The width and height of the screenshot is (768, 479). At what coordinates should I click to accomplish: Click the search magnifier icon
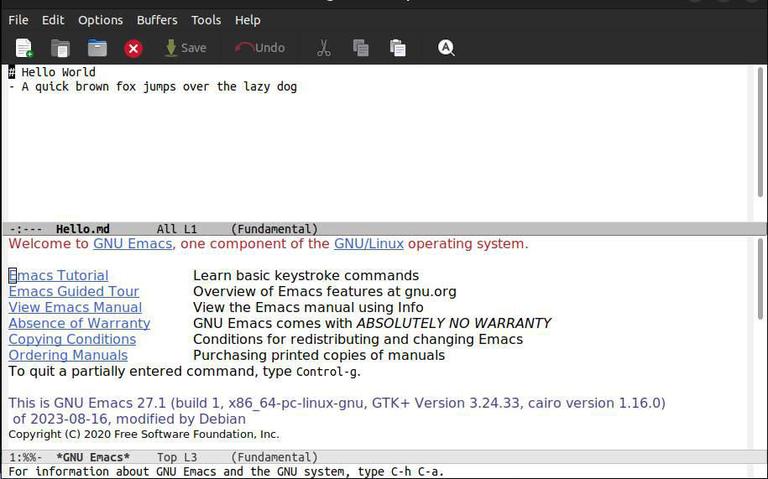pos(446,48)
